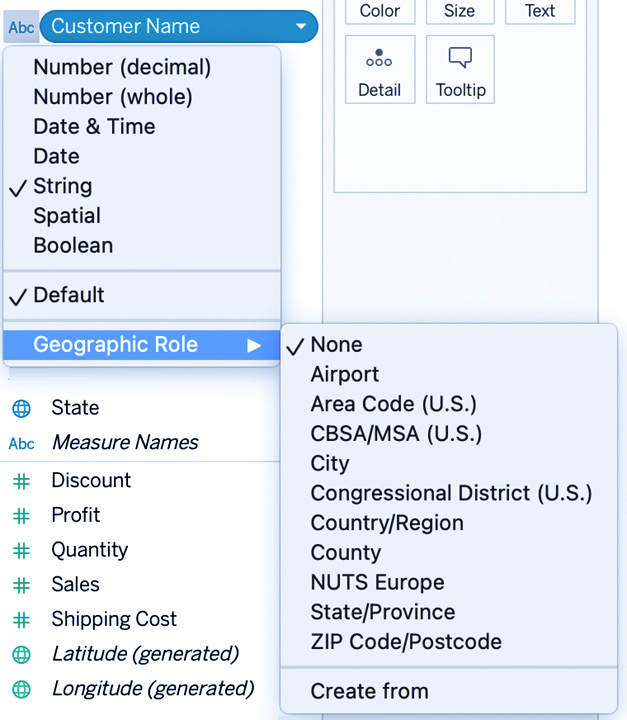Click the Text marks card button
The width and height of the screenshot is (627, 720).
(x=540, y=11)
